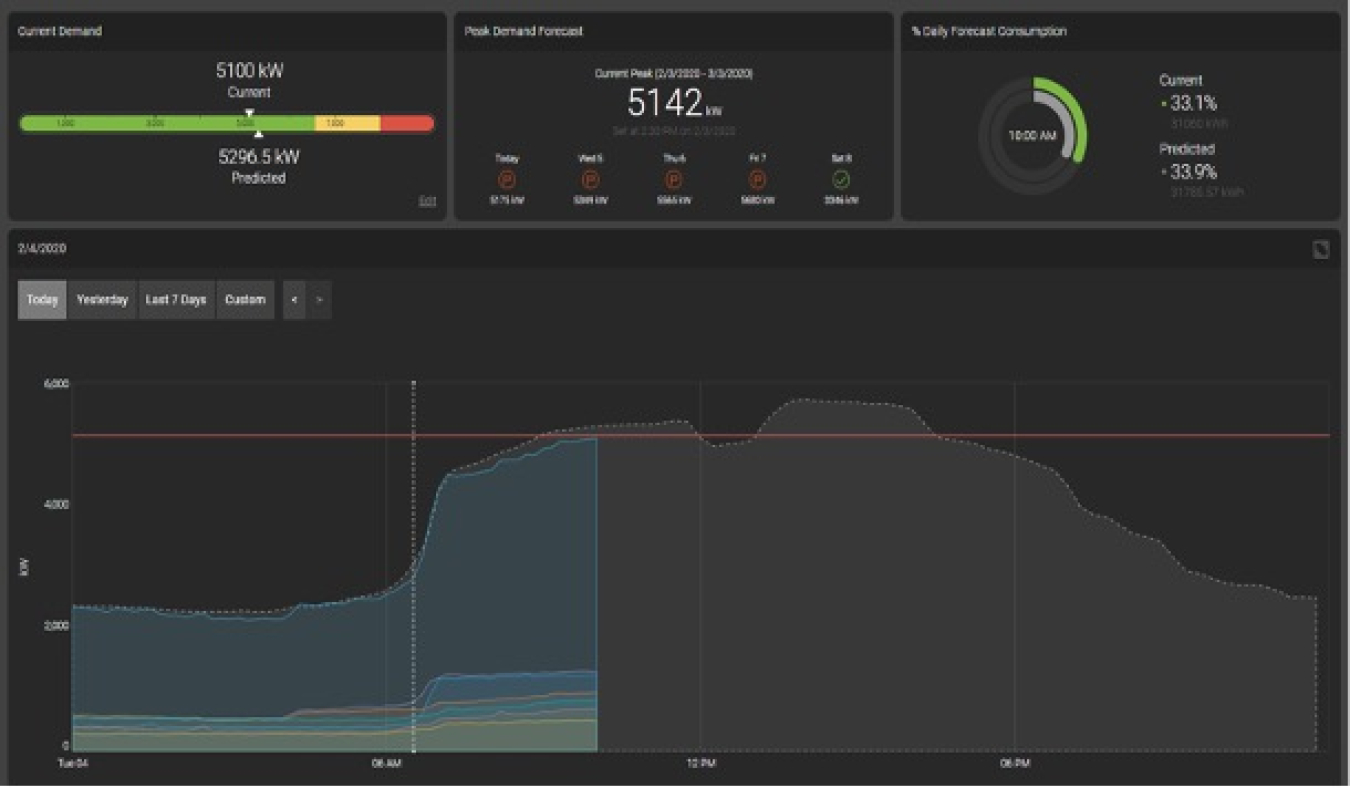The height and width of the screenshot is (788, 1350).
Task: Click the Edit link in Current Demand
Action: (427, 201)
